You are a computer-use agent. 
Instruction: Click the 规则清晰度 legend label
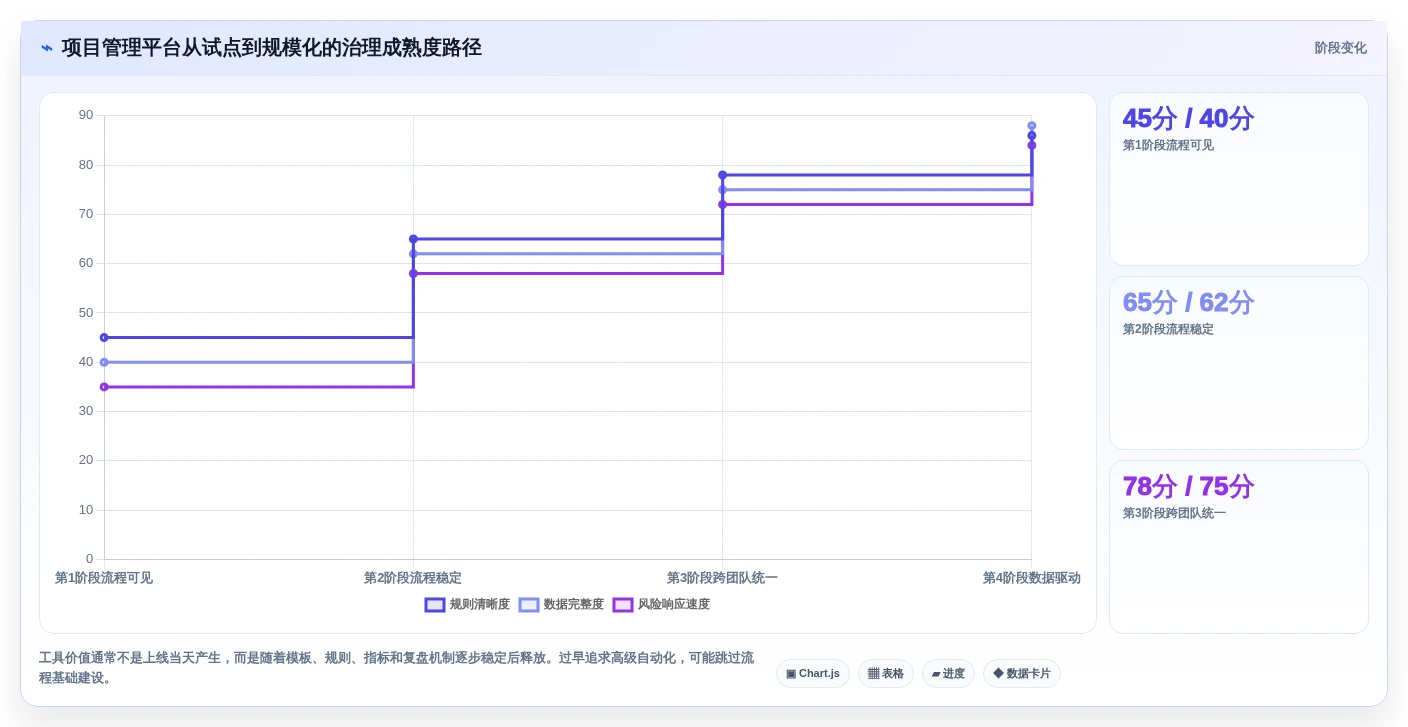point(480,605)
